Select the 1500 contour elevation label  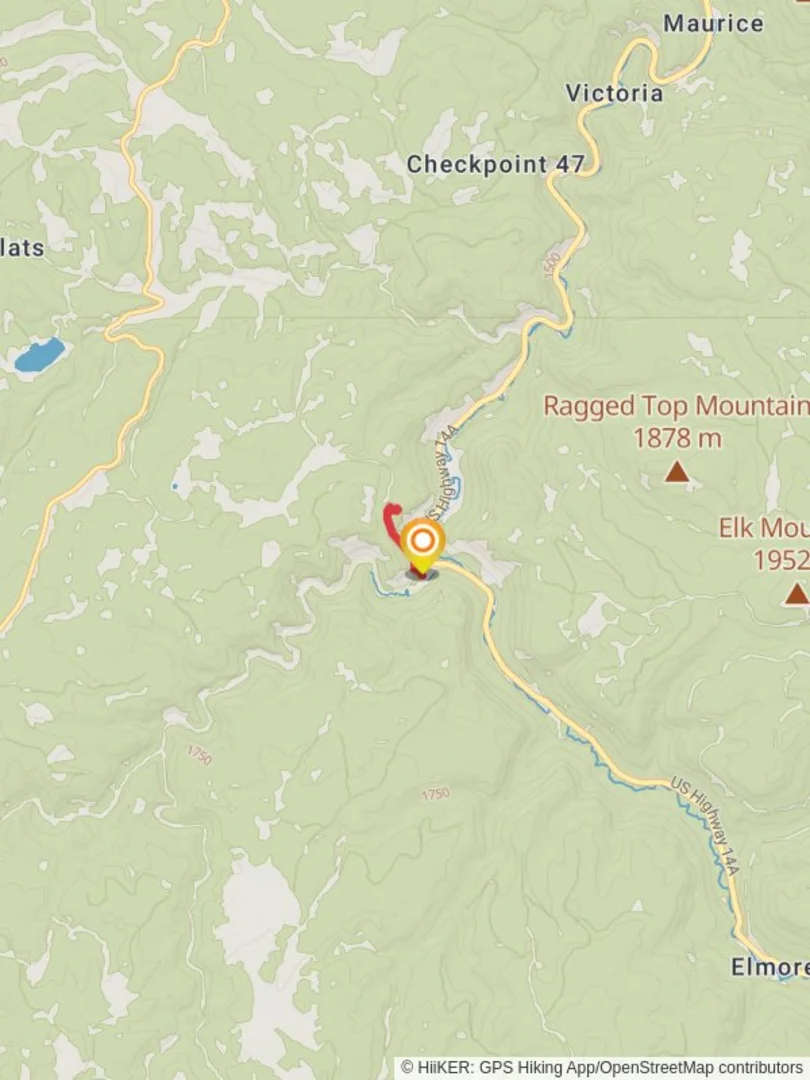click(x=553, y=265)
